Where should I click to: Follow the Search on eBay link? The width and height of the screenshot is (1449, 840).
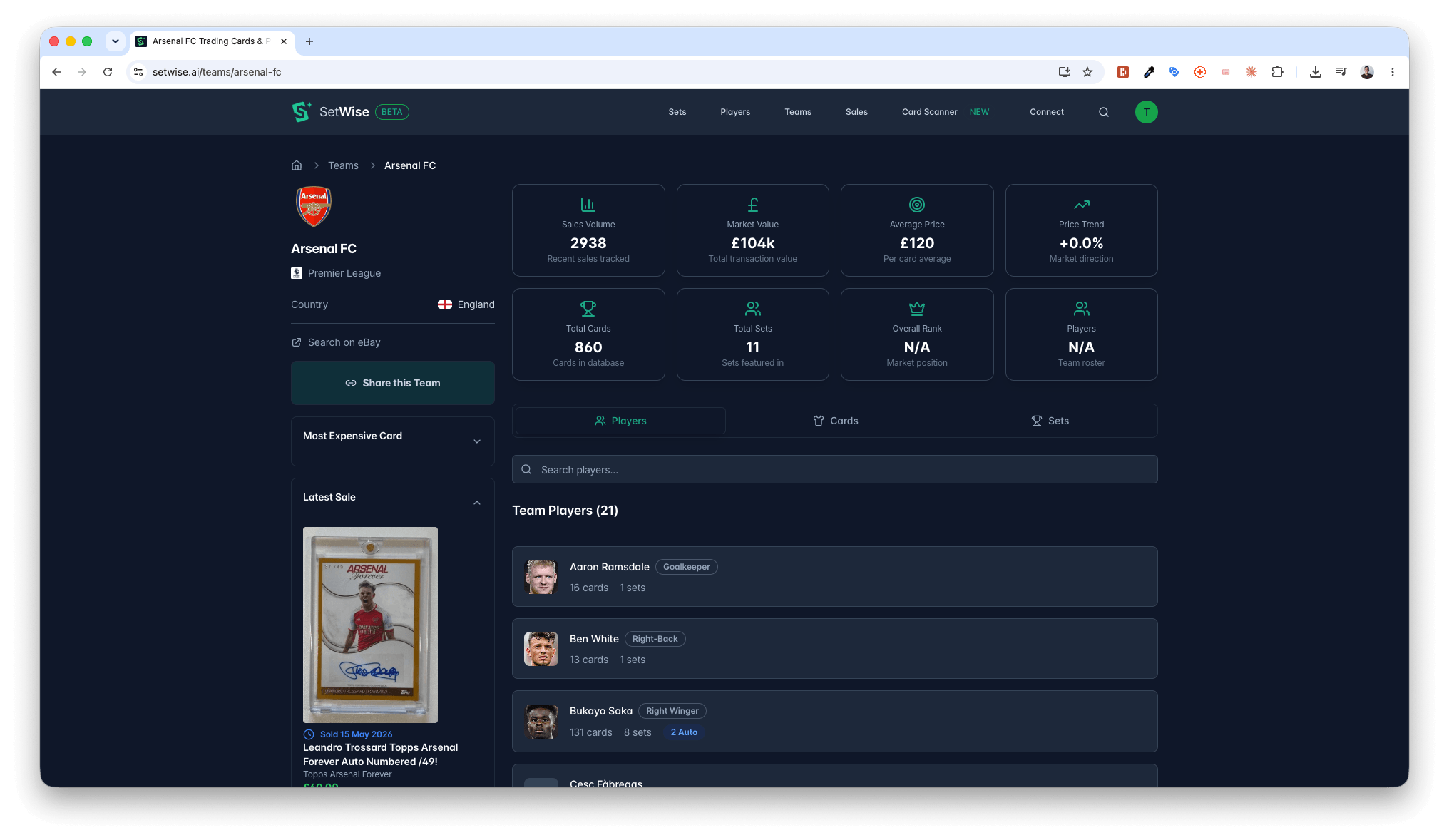[336, 342]
